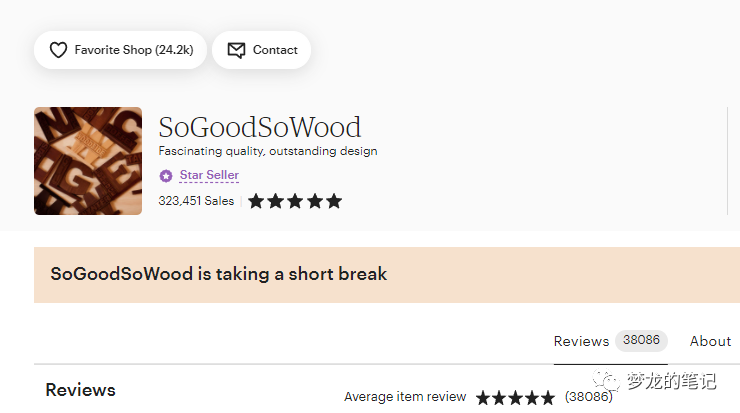Screen dimensions: 740x413
Task: Click the Contact button
Action: 261,50
